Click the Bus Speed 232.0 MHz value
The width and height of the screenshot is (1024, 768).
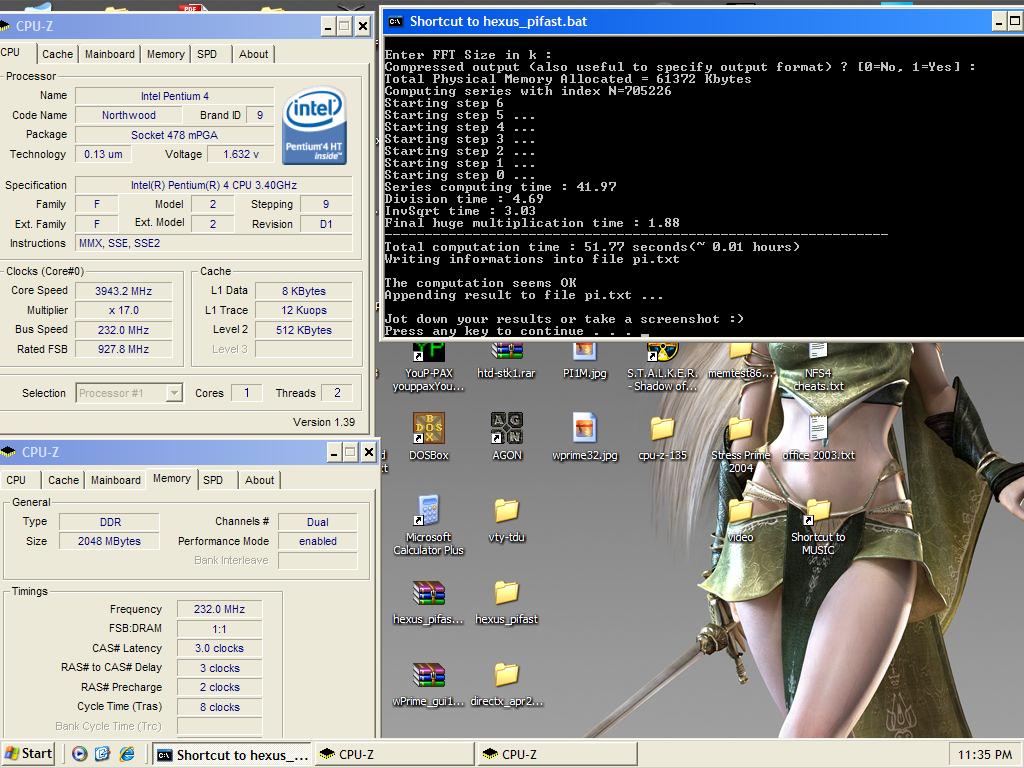point(123,330)
